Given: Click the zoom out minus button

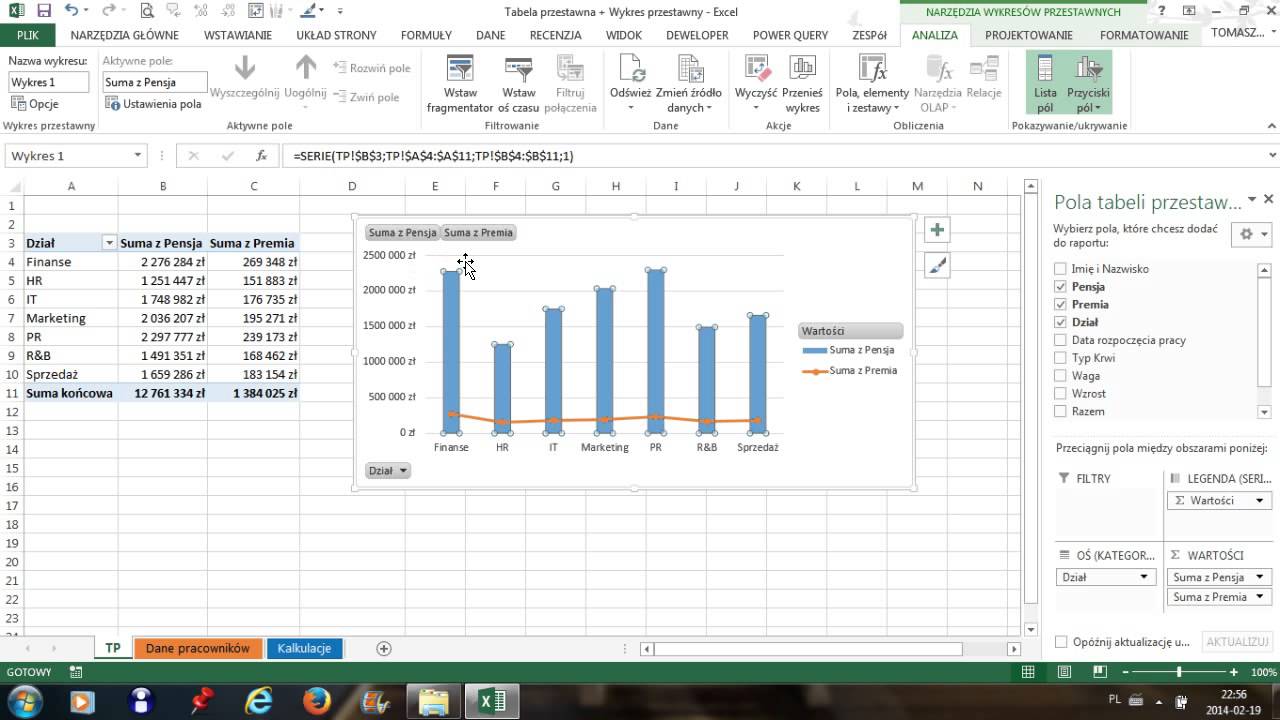Looking at the screenshot, I should pyautogui.click(x=1125, y=672).
